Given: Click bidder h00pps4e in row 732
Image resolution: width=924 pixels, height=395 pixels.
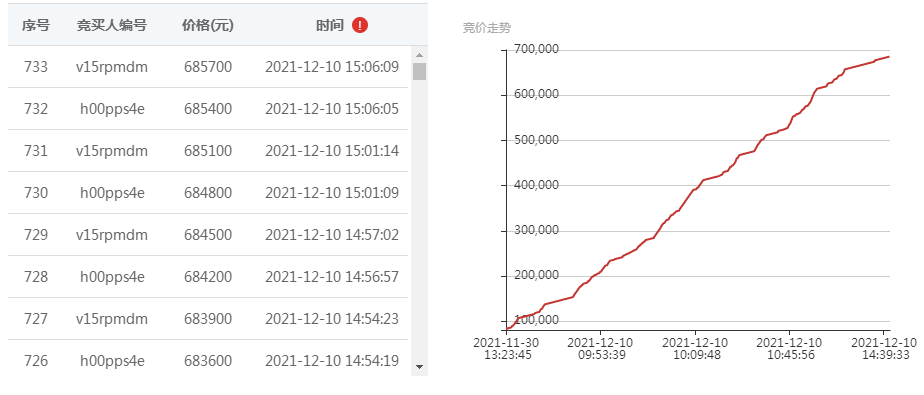Looking at the screenshot, I should click(x=112, y=109).
